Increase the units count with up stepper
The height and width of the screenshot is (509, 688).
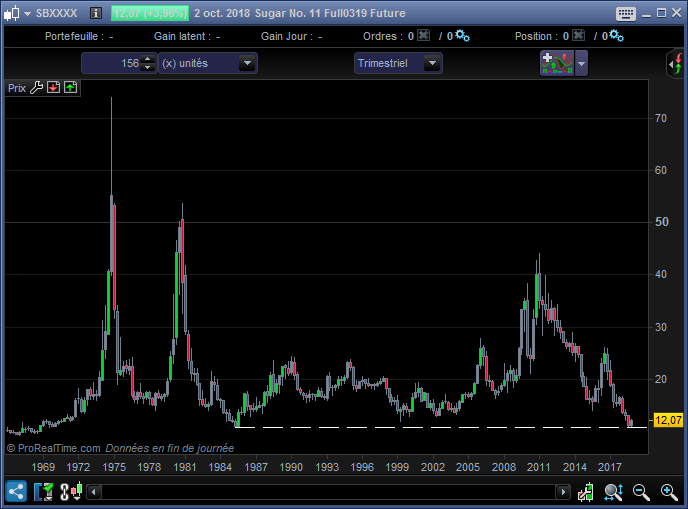coord(148,59)
